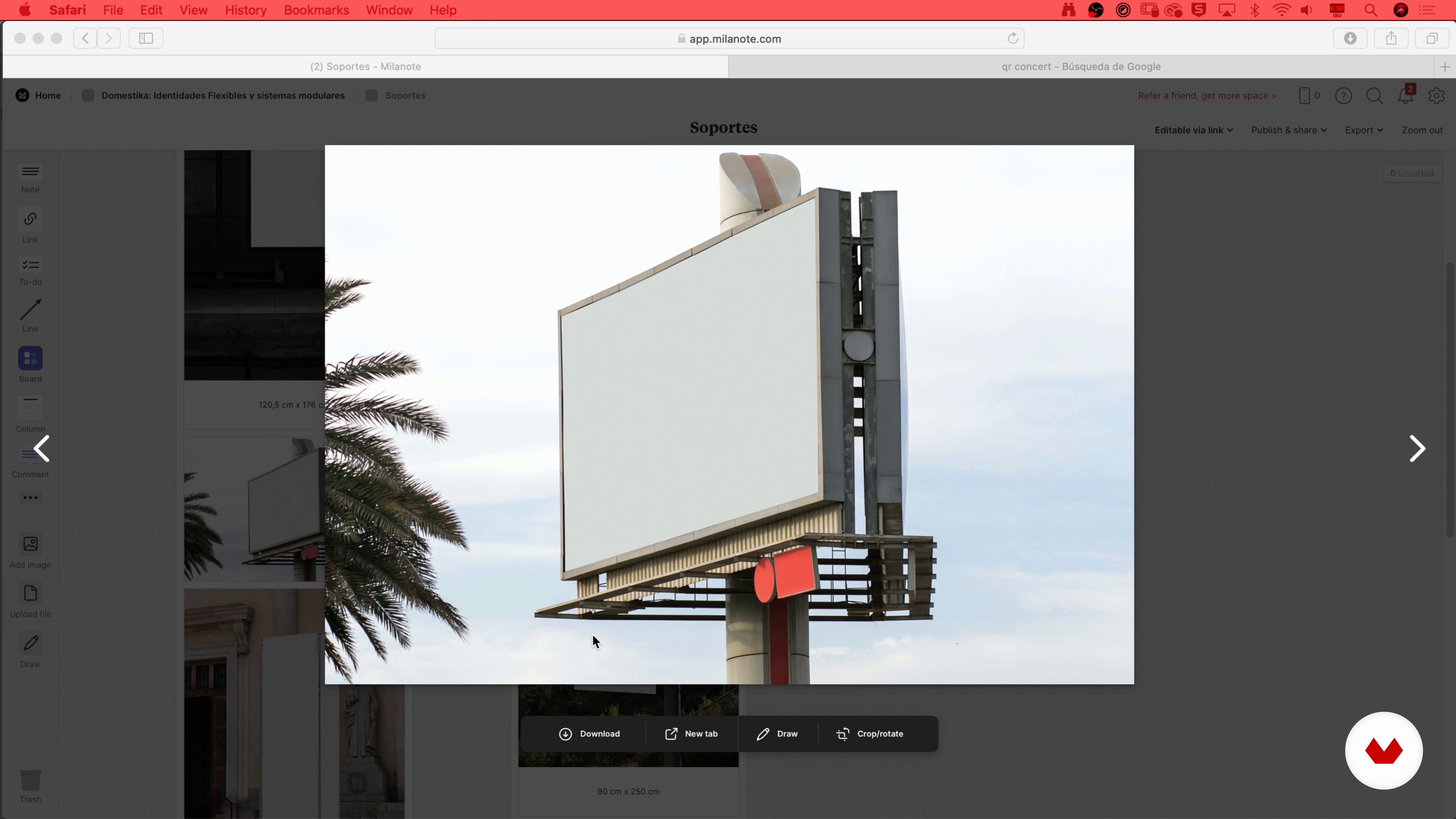Click the search magnifier in Milanote header

point(1374,96)
